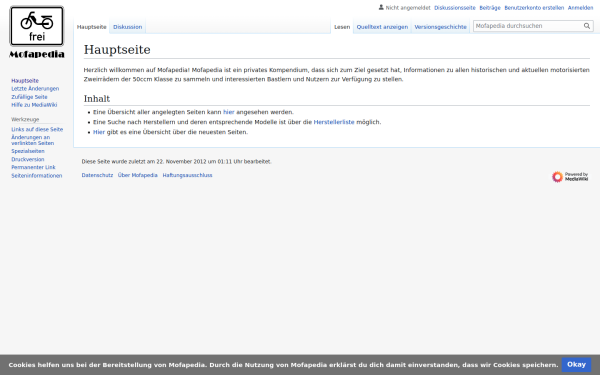Screen dimensions: 600x375
Task: Click the Hauptseite page heading
Action: tap(117, 50)
